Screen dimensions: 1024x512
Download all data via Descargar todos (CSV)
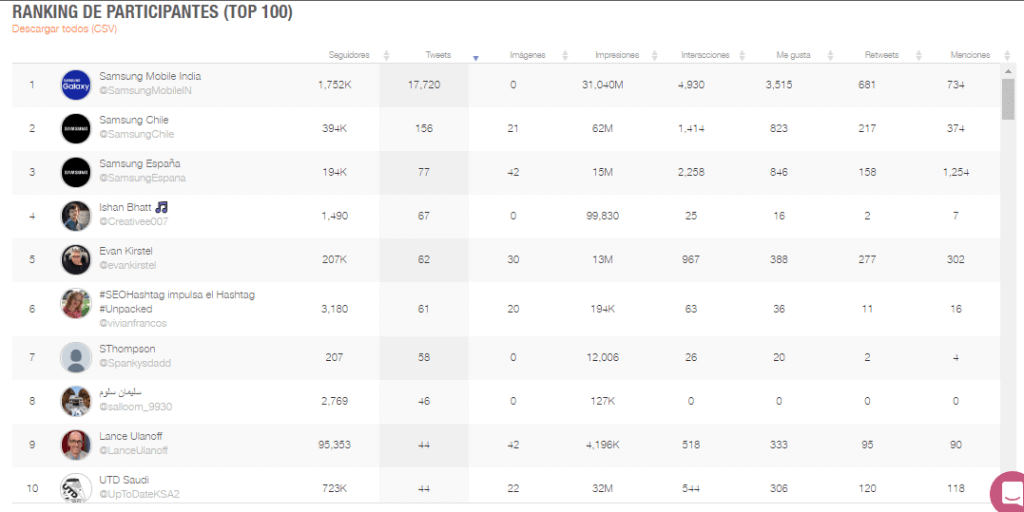pyautogui.click(x=64, y=29)
